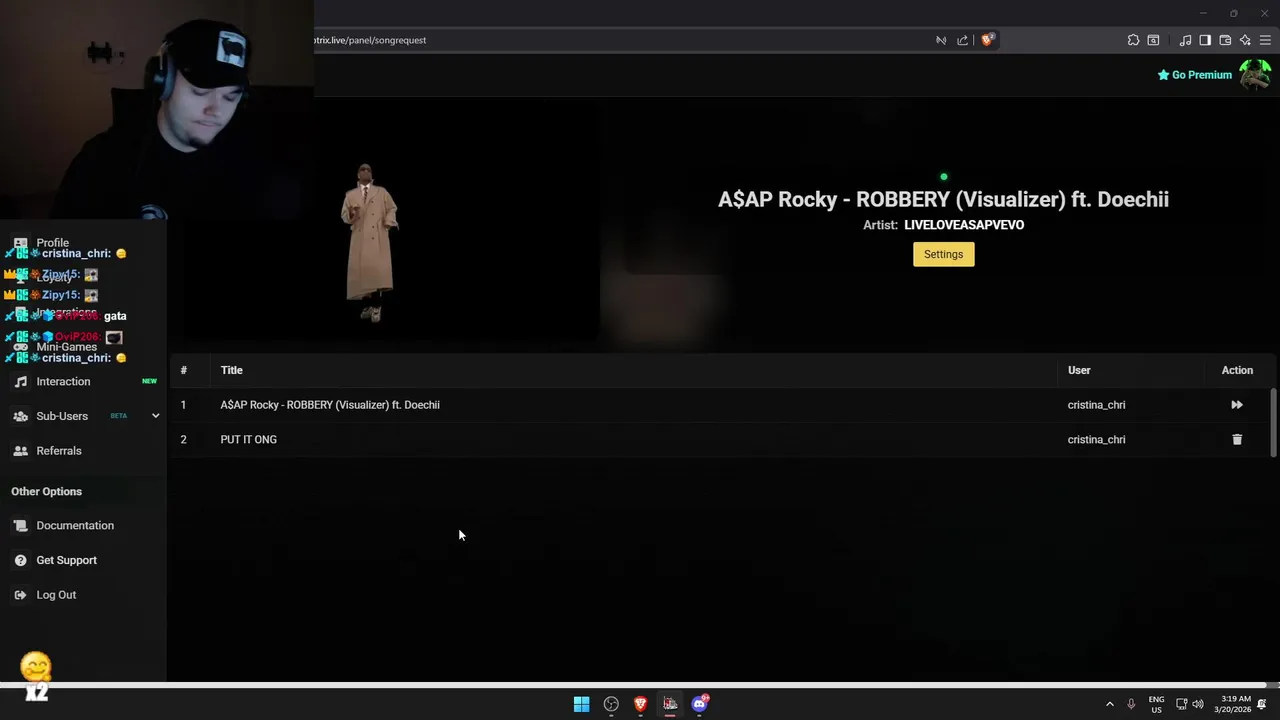1280x720 pixels.
Task: Open the Sub-Users sidebar item
Action: (x=62, y=416)
